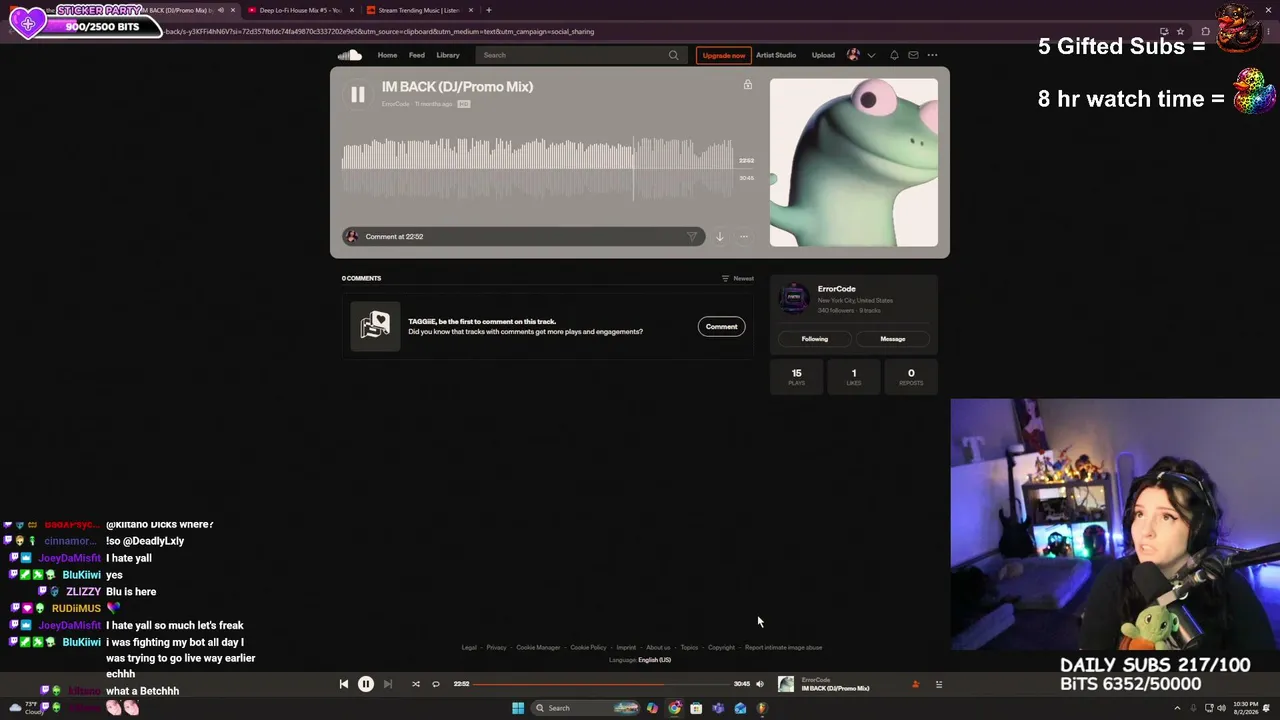The width and height of the screenshot is (1280, 720).
Task: Toggle shuffle in the player bar
Action: 416,684
